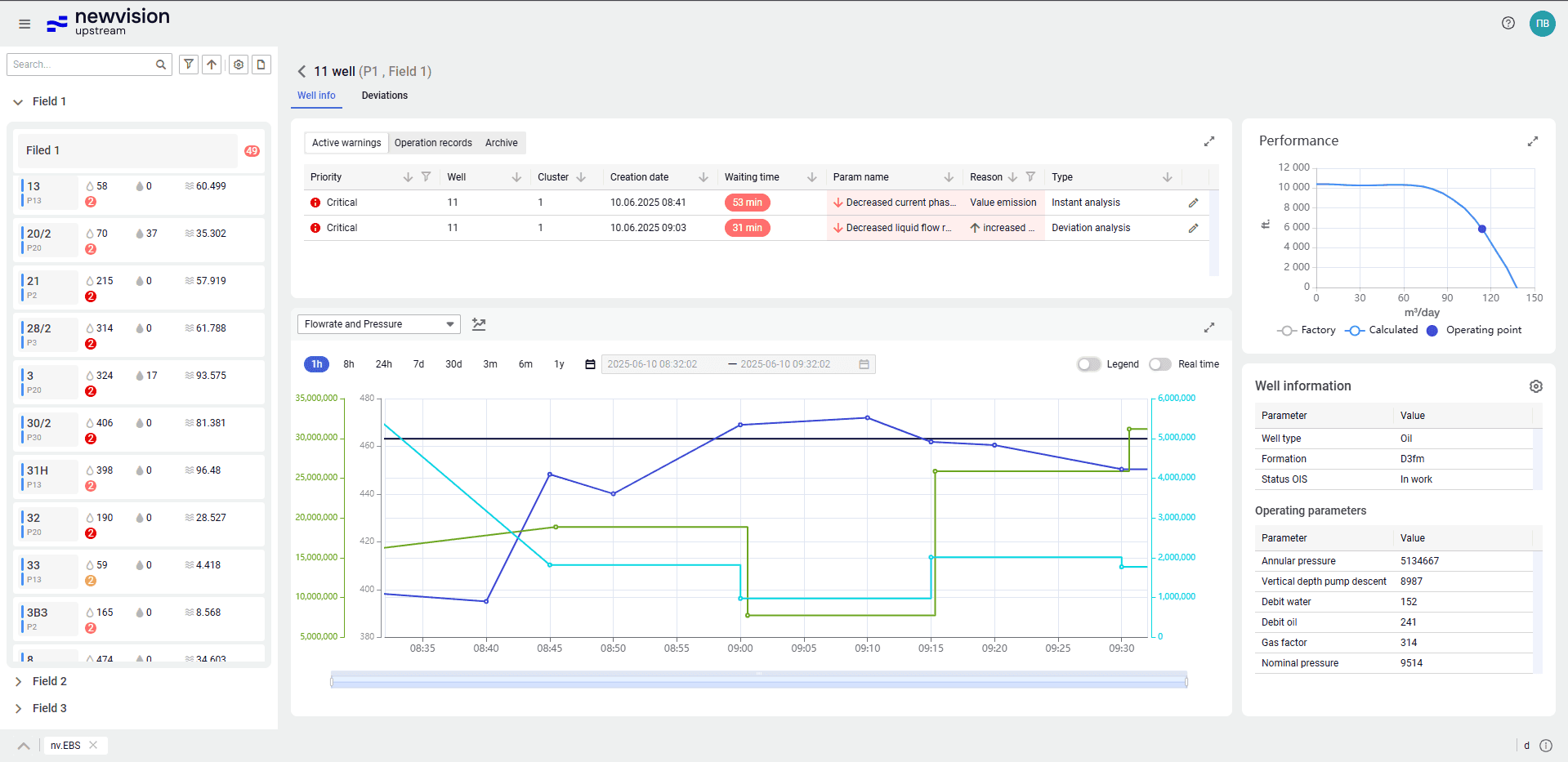Open the Flowrate and Pressure dropdown
The width and height of the screenshot is (1568, 762).
point(379,324)
